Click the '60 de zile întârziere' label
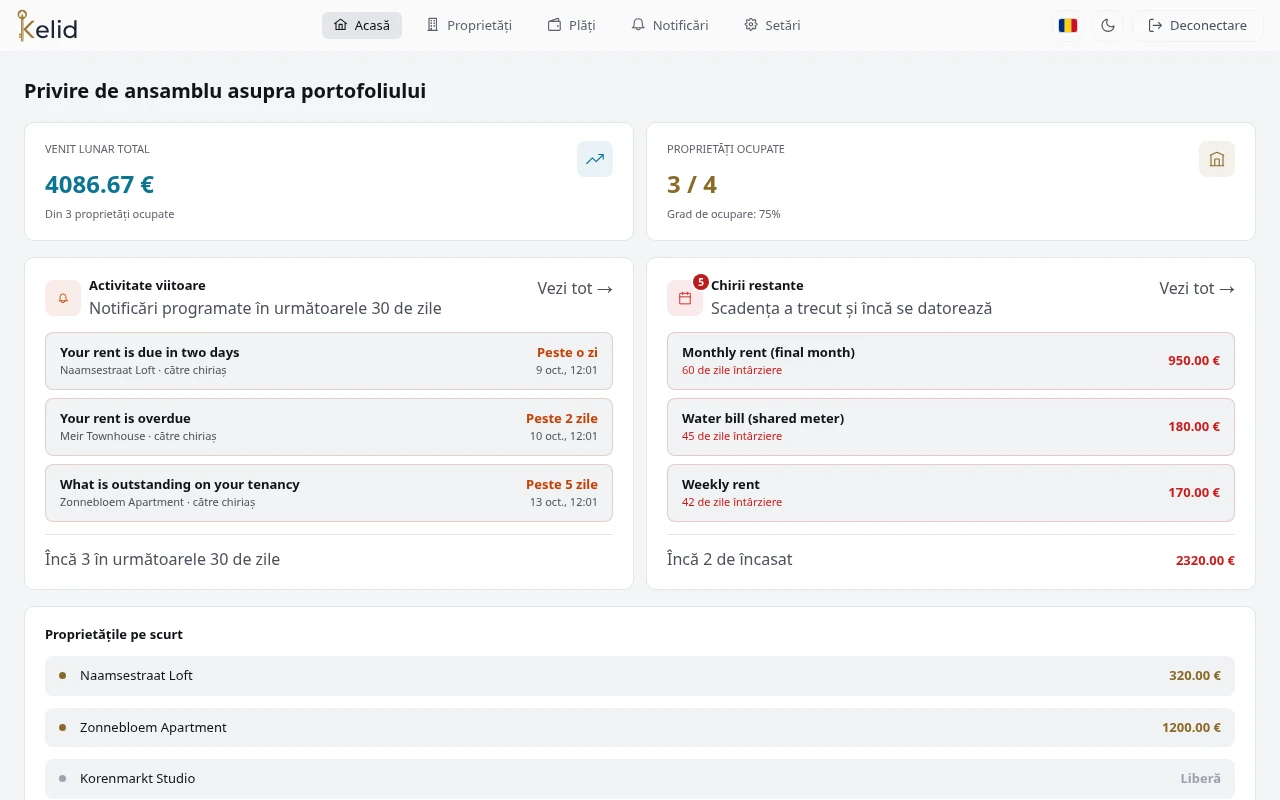This screenshot has height=800, width=1280. pos(732,370)
